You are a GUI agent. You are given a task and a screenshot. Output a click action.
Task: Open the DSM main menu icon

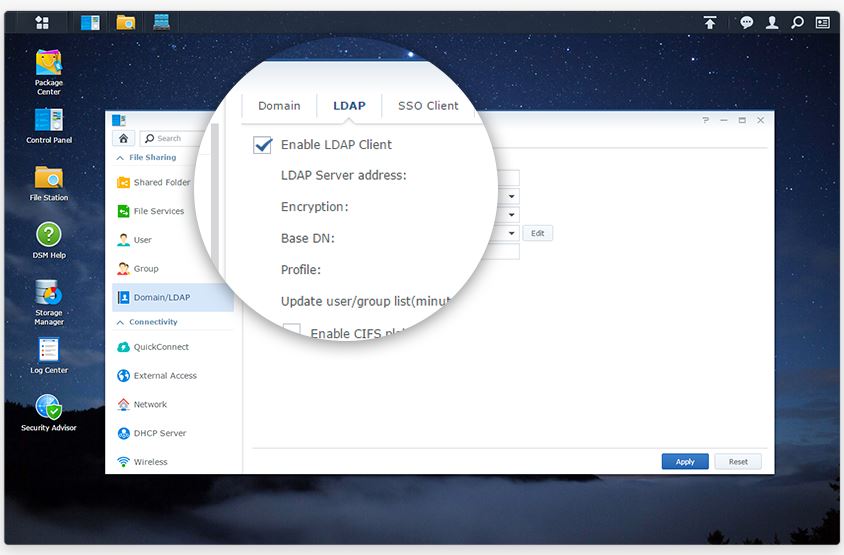tap(42, 23)
